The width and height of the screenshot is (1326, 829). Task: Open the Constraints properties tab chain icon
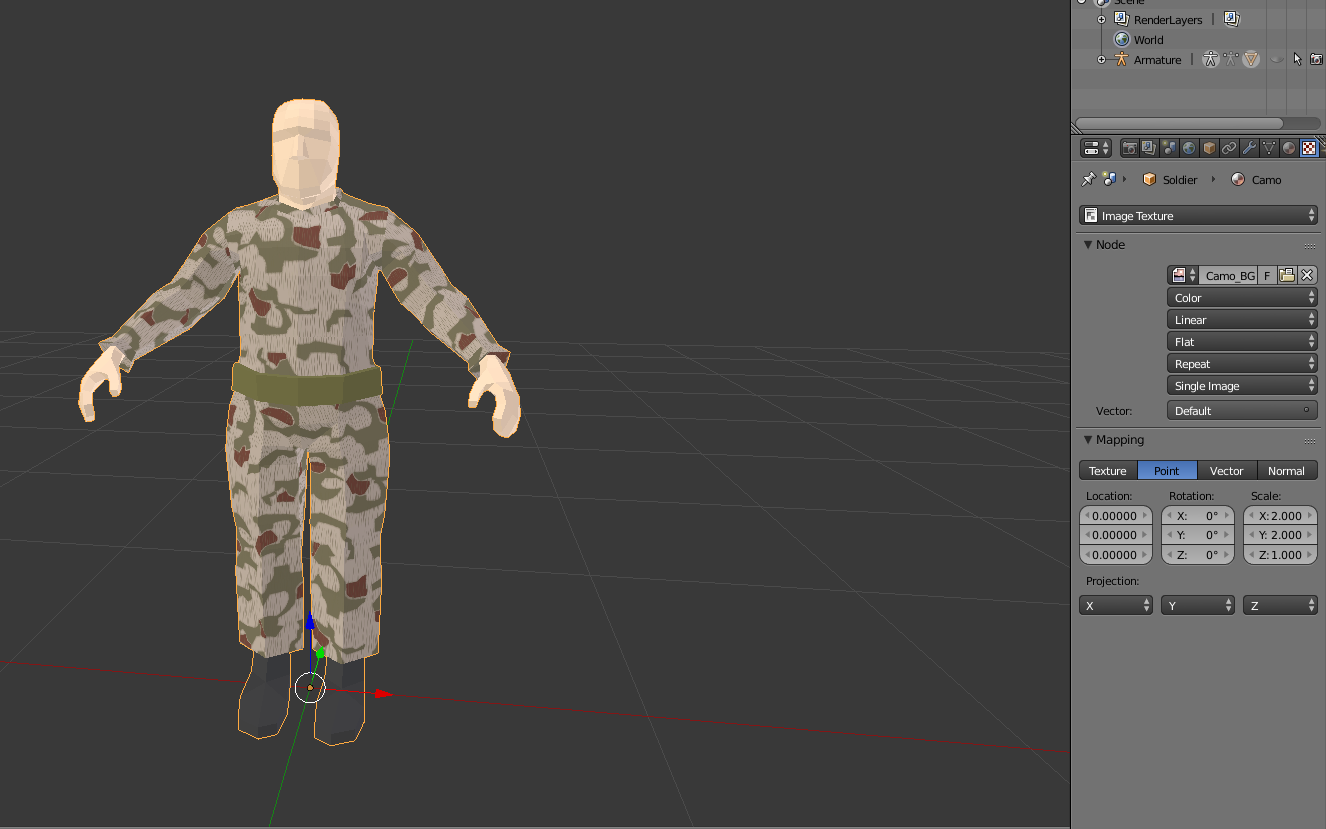[1229, 148]
